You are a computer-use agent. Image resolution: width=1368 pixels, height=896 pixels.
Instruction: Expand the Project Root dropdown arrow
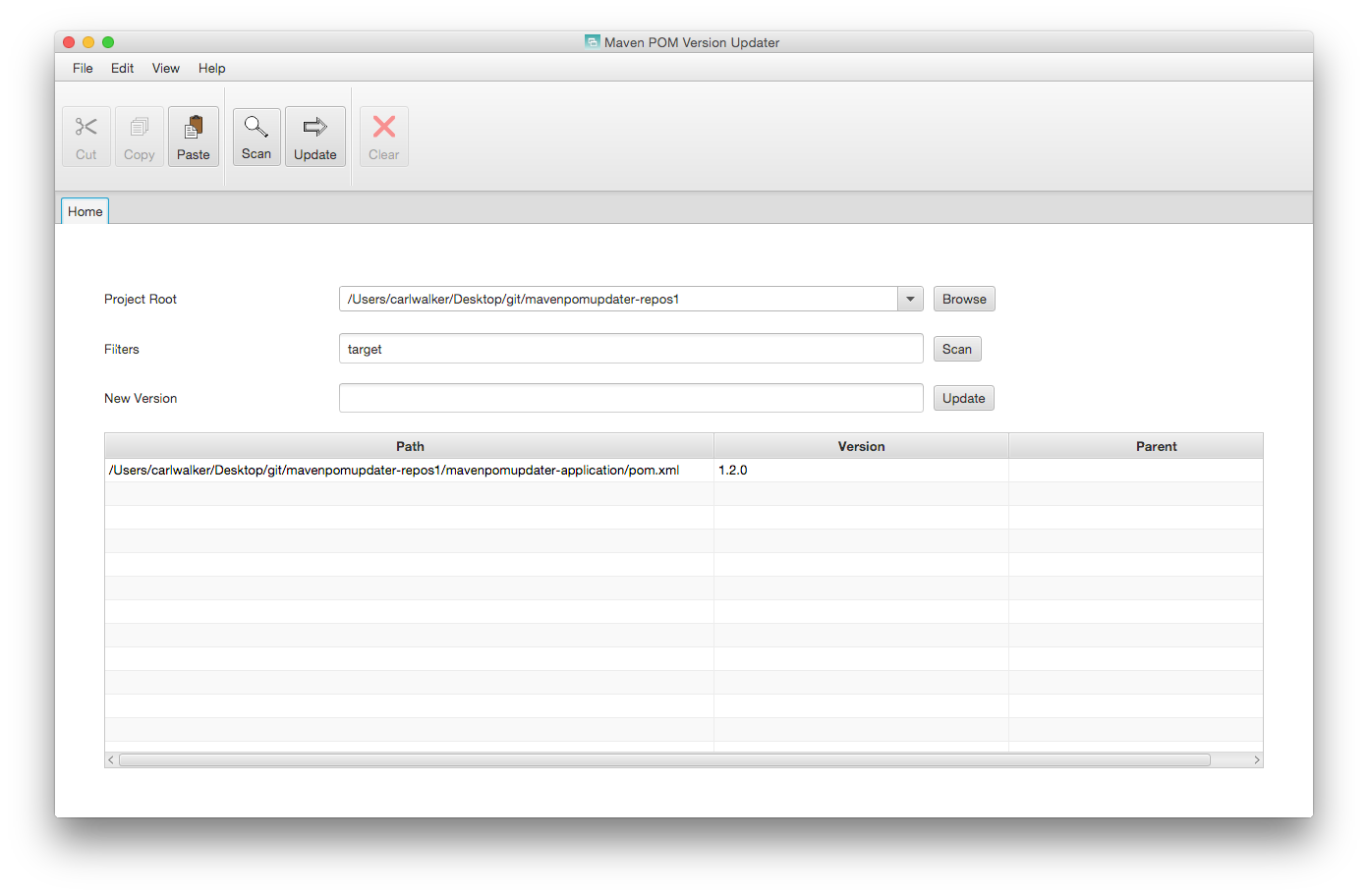(910, 299)
